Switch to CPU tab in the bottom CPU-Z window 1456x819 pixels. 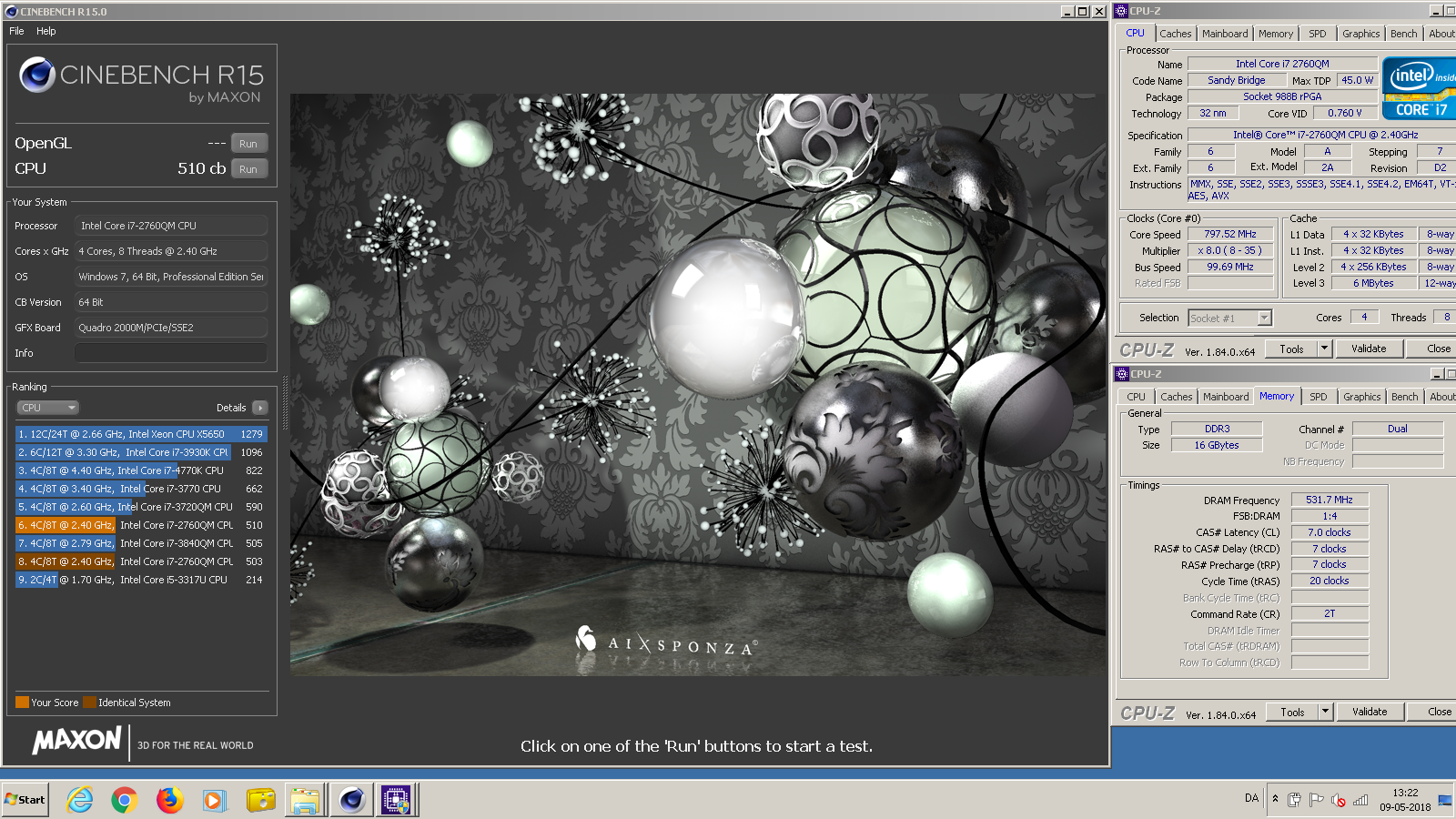[1136, 397]
